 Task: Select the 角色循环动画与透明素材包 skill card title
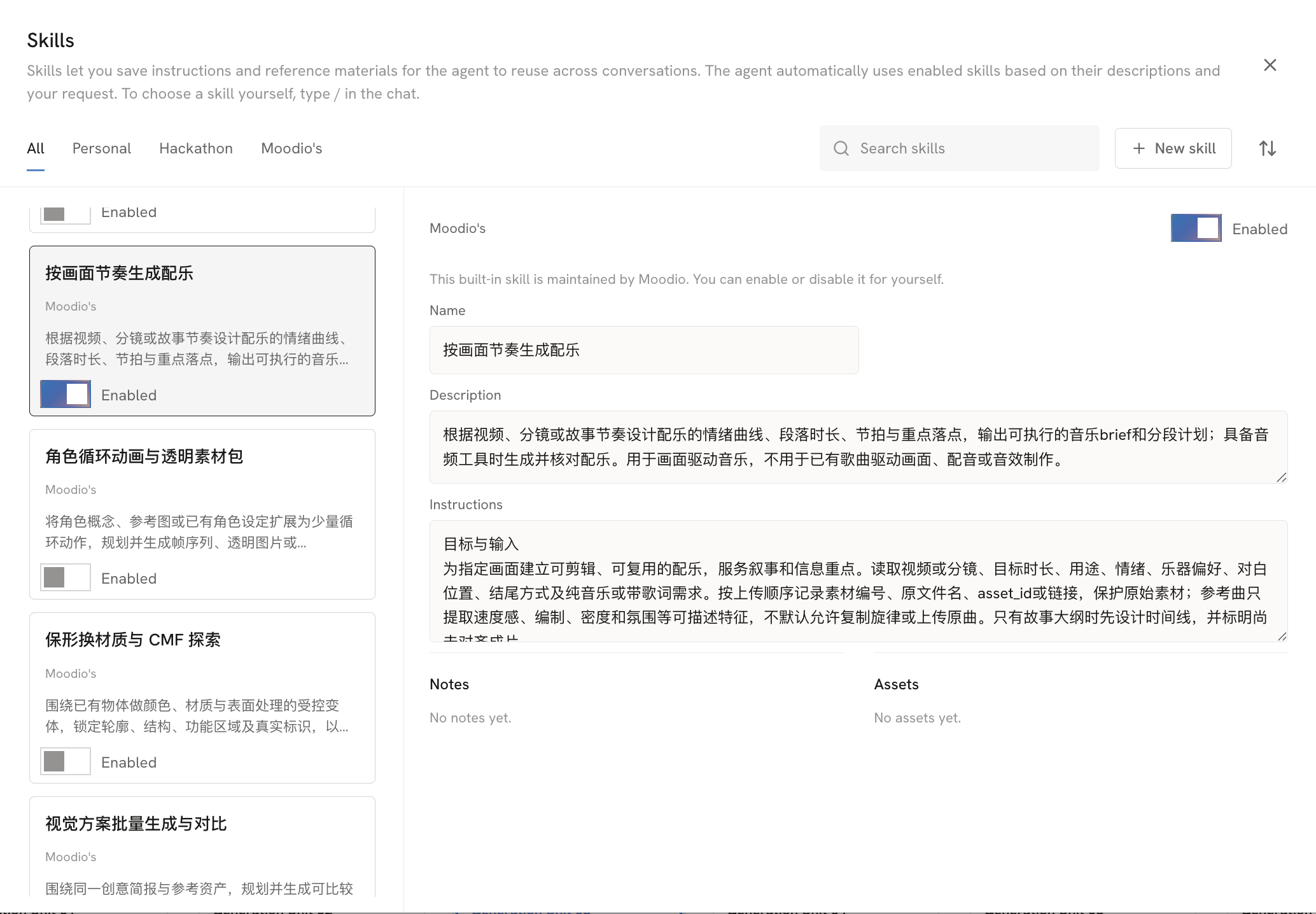pyautogui.click(x=144, y=456)
